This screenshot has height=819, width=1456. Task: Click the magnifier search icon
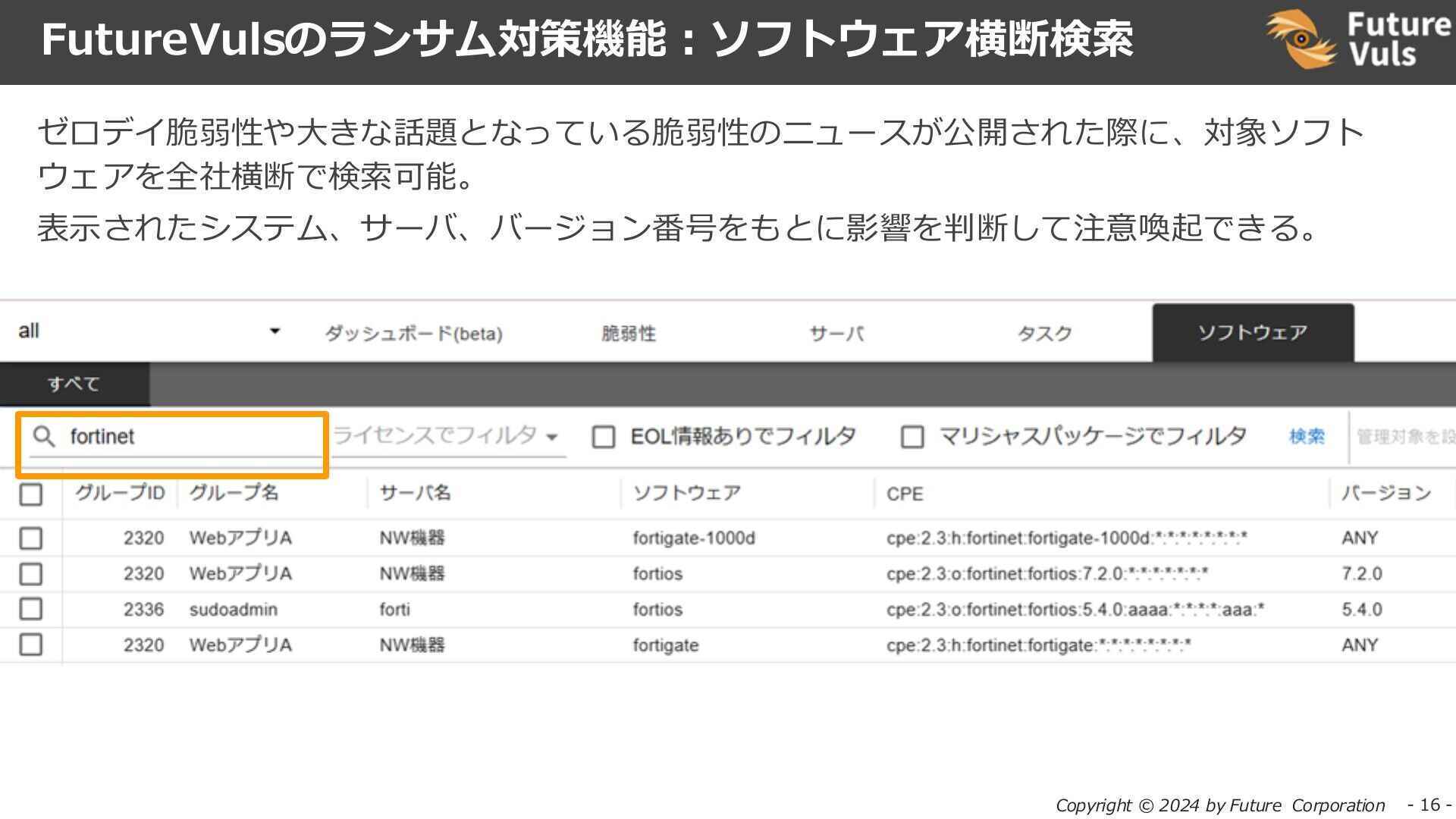pyautogui.click(x=44, y=436)
